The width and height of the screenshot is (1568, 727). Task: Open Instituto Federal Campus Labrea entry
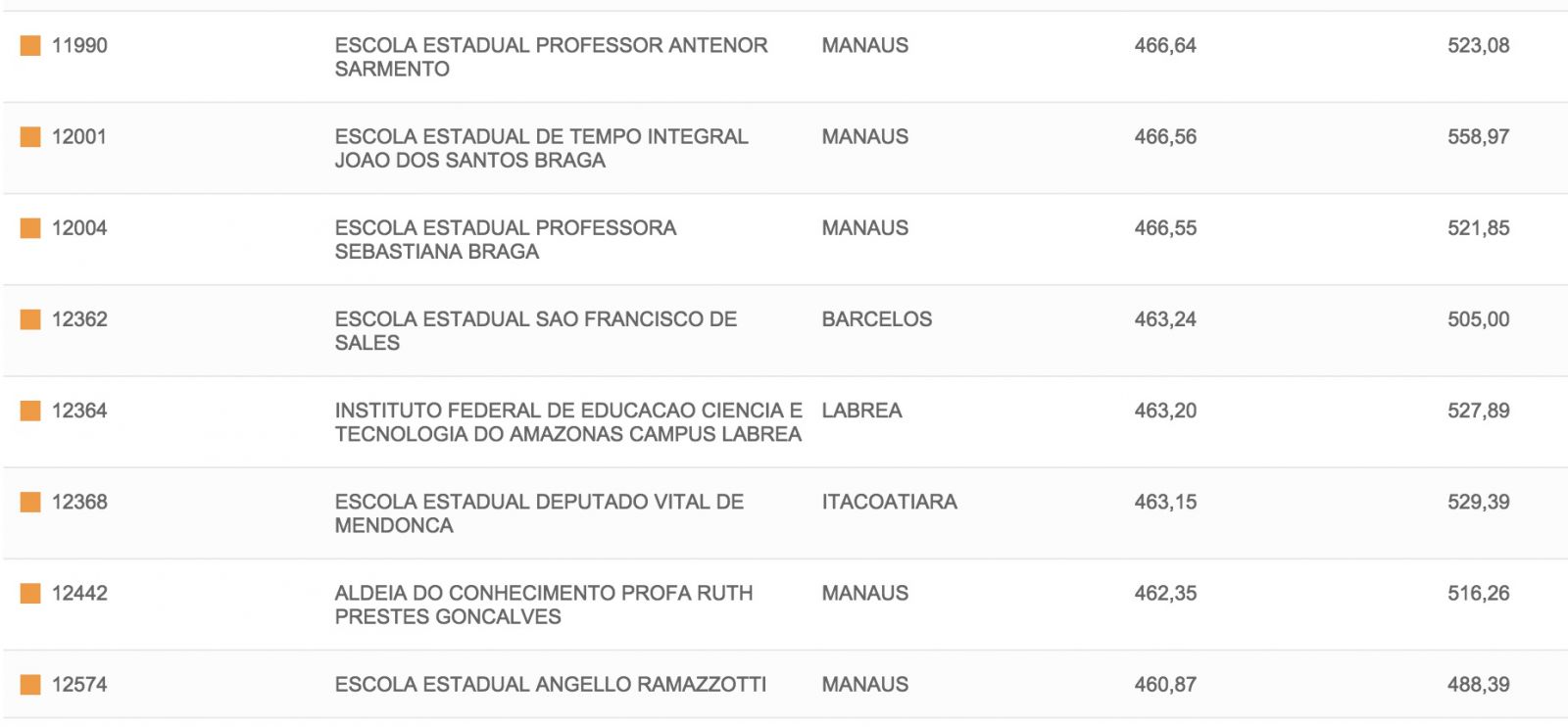(x=567, y=422)
